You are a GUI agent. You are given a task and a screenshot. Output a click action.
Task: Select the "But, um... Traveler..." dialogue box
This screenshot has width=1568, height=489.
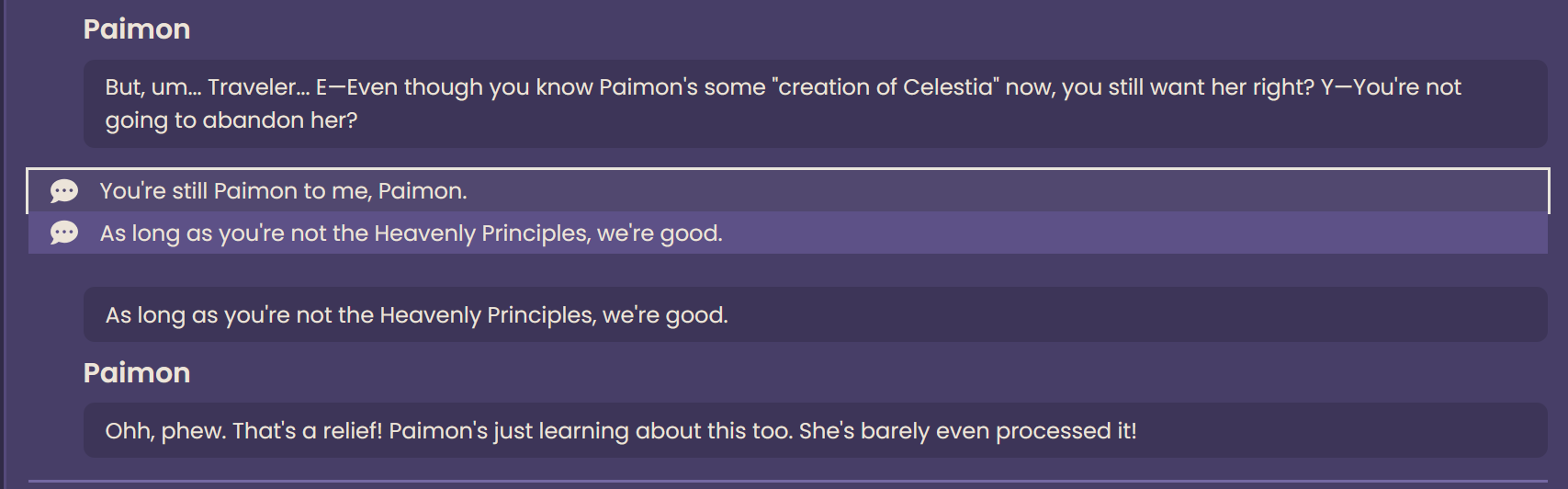(x=815, y=104)
